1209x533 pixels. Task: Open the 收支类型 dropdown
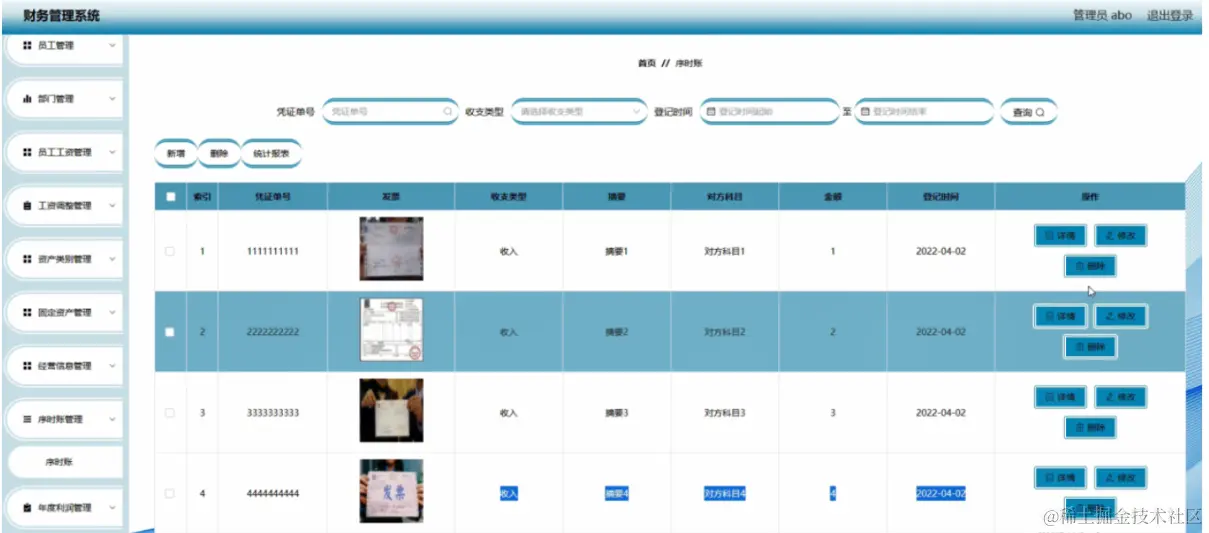tap(579, 112)
